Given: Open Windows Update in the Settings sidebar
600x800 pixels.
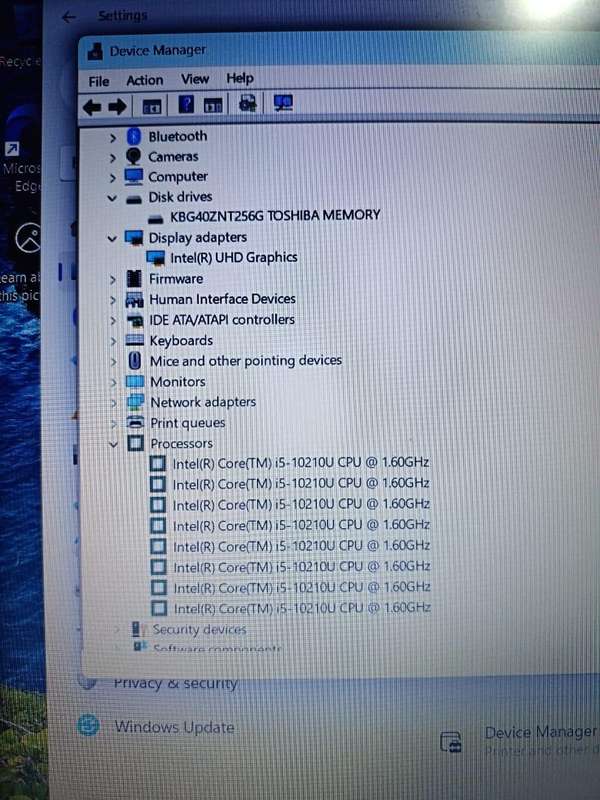Looking at the screenshot, I should click(x=174, y=727).
